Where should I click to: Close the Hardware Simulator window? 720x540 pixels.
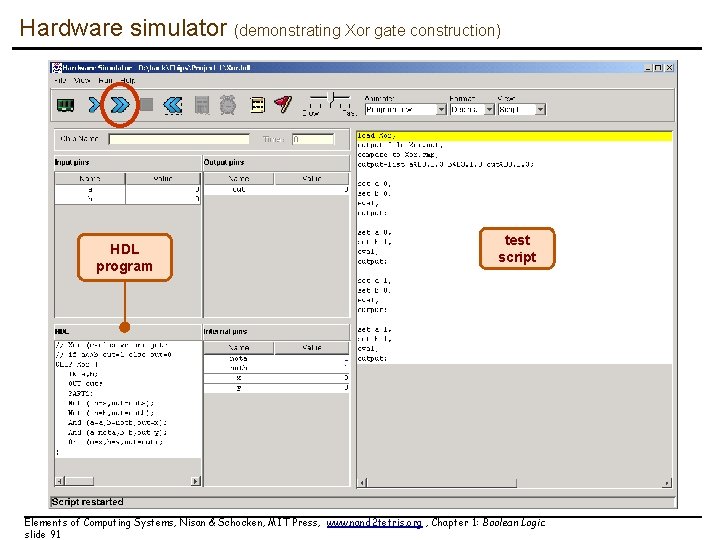click(669, 68)
